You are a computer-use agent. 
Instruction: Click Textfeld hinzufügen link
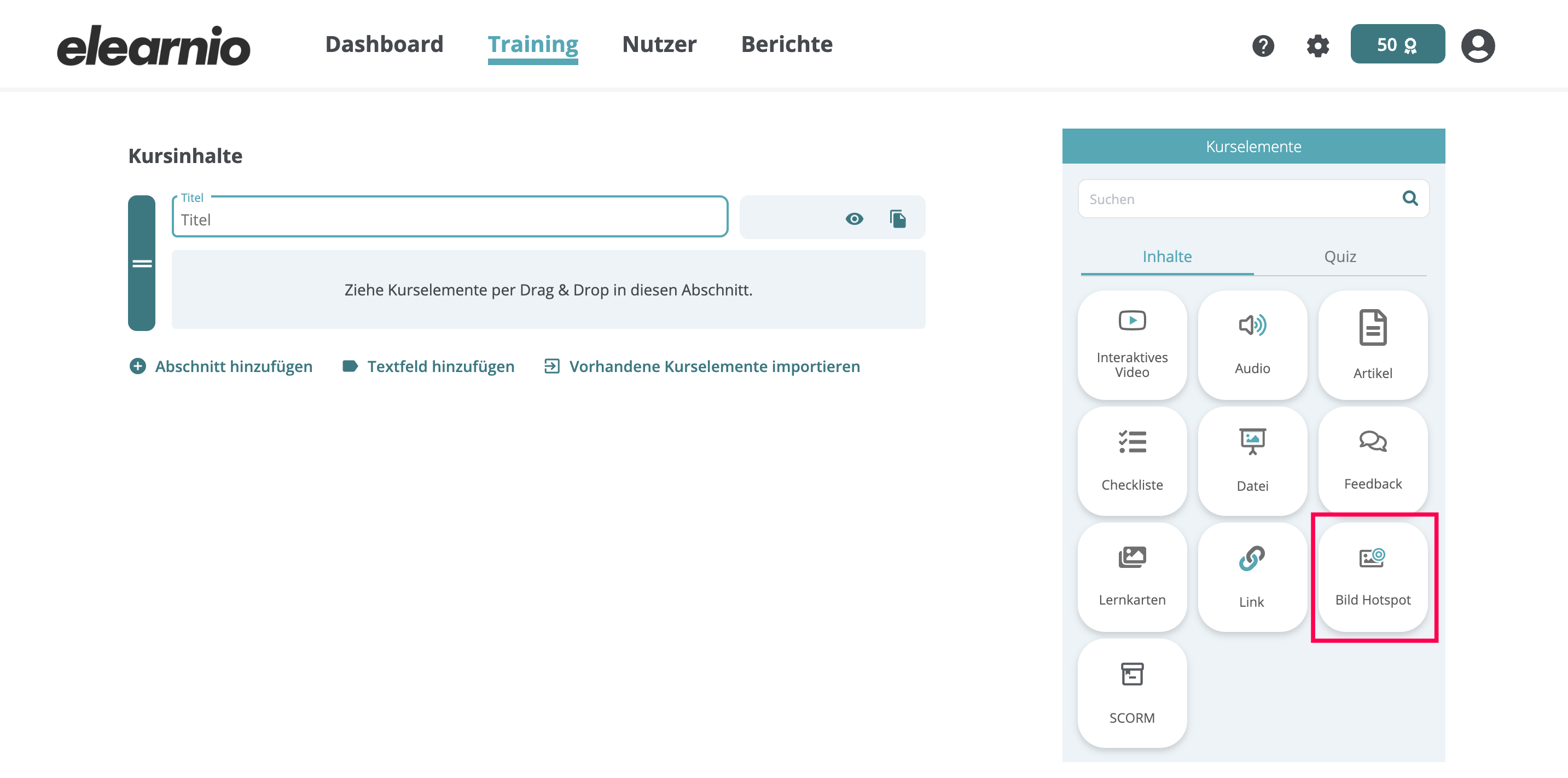click(441, 366)
